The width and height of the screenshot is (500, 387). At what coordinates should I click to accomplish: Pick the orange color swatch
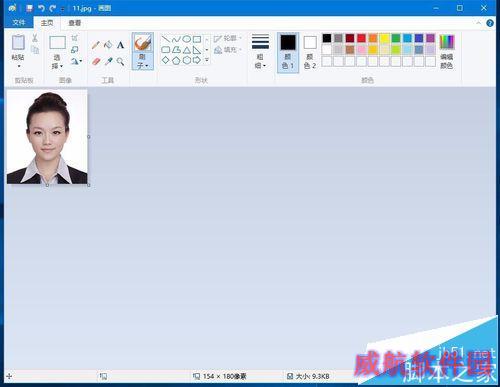click(373, 38)
